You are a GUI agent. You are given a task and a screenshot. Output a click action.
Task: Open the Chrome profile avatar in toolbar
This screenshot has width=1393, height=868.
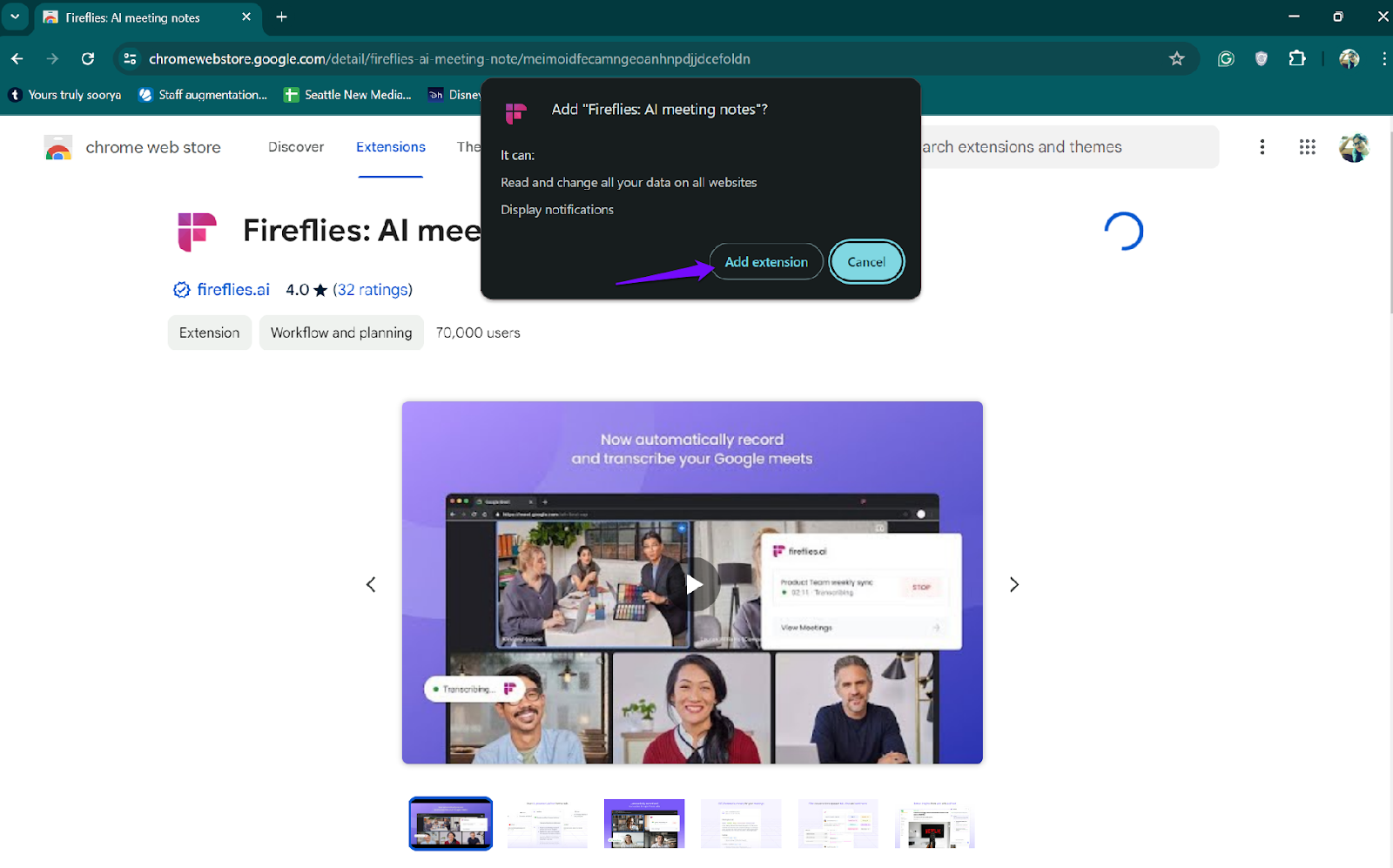(1349, 58)
